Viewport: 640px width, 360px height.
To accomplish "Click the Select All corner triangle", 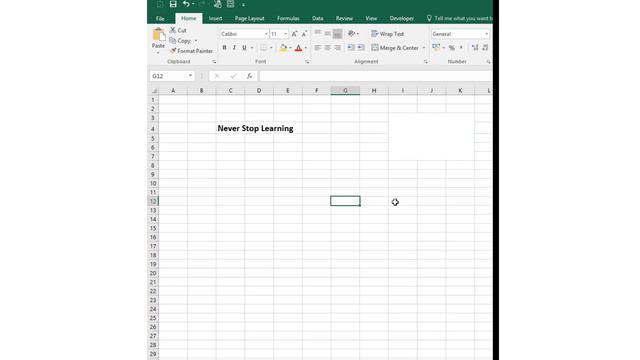I will tap(154, 91).
